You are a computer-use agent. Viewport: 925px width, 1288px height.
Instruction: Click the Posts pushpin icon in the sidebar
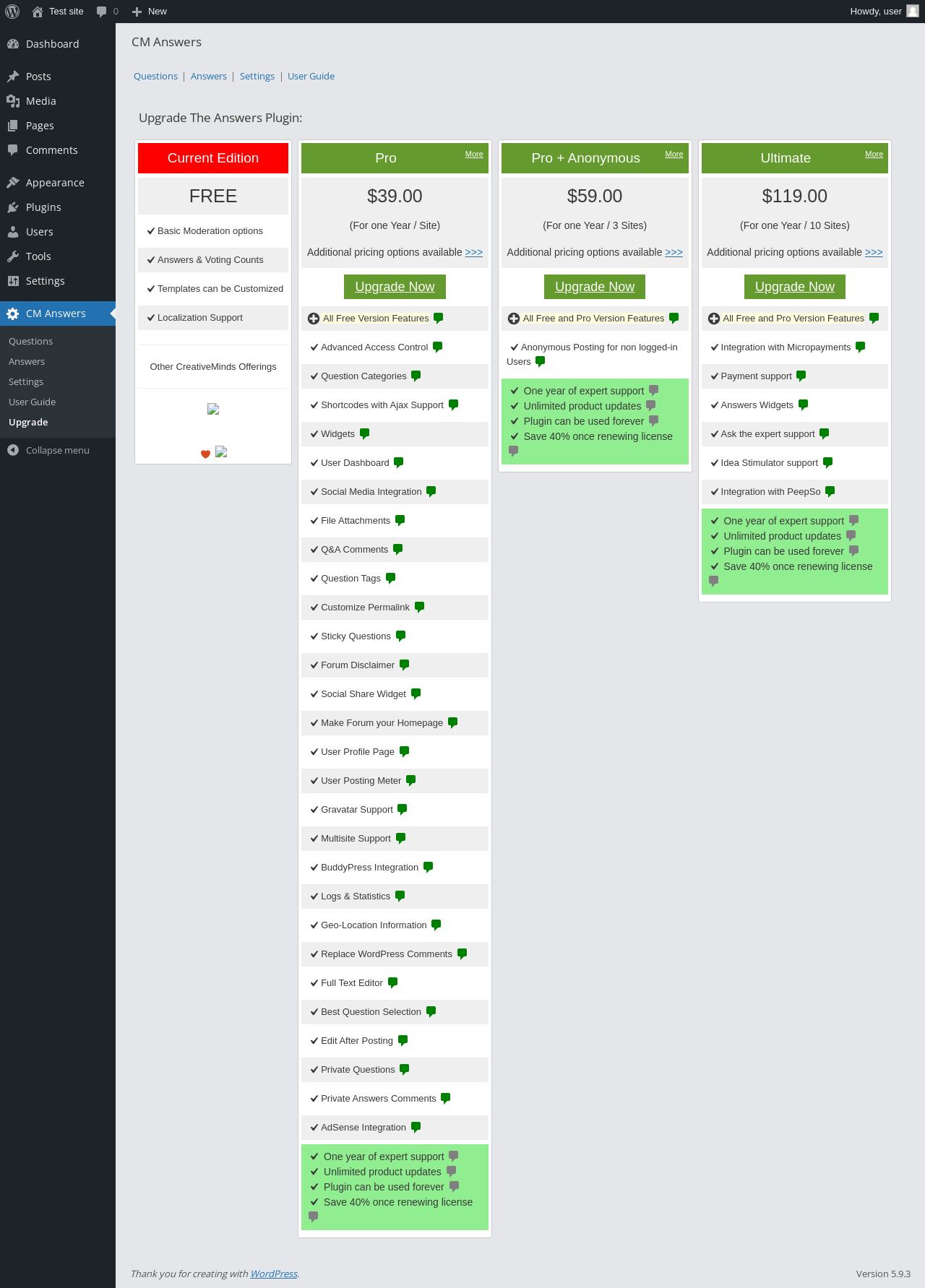pos(13,77)
